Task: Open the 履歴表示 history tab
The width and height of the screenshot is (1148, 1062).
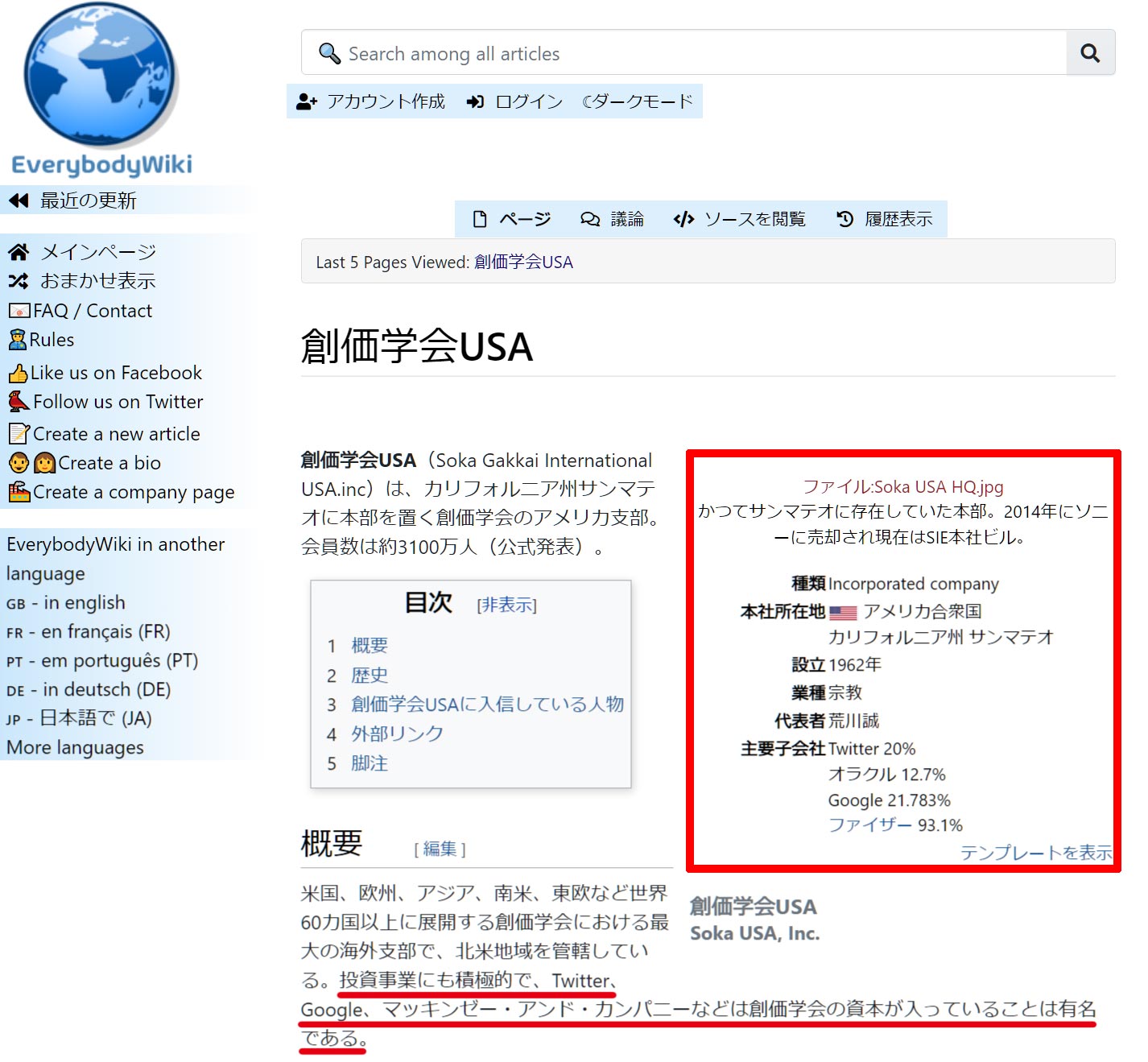Action: 898,219
